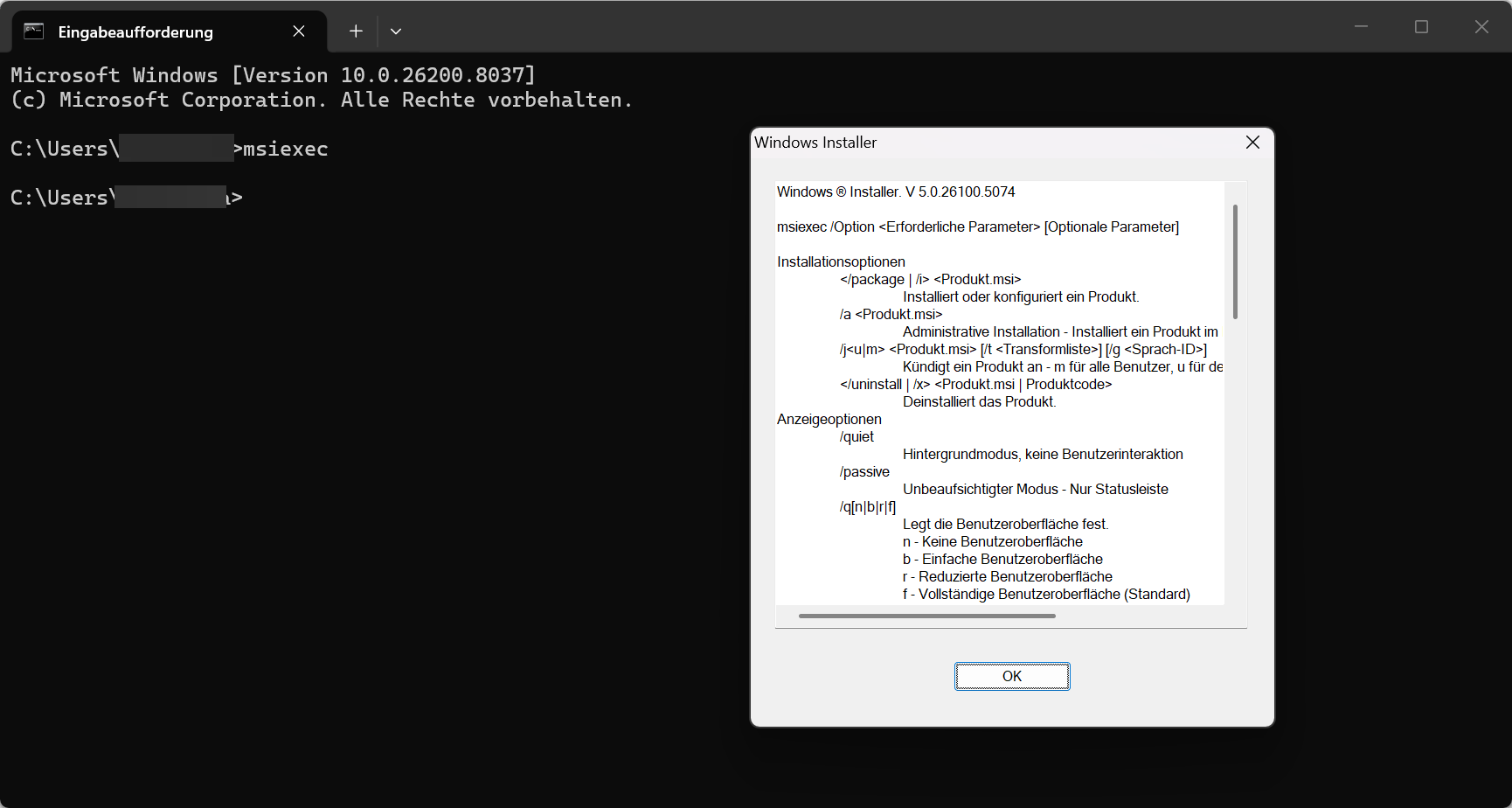Click the 'Installationsoptionen' heading text
The width and height of the screenshot is (1512, 808).
coord(841,261)
